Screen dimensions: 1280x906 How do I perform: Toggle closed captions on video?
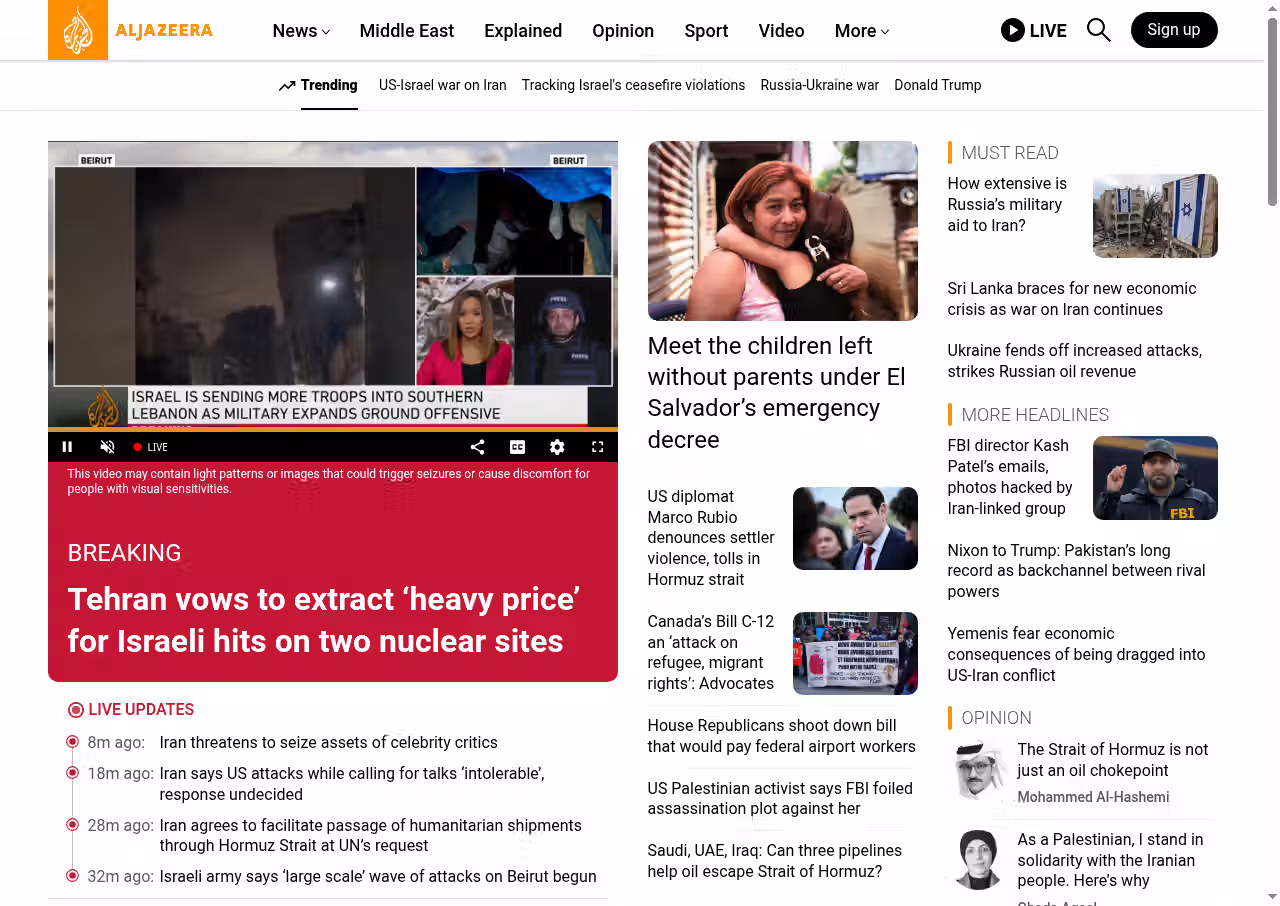(517, 447)
